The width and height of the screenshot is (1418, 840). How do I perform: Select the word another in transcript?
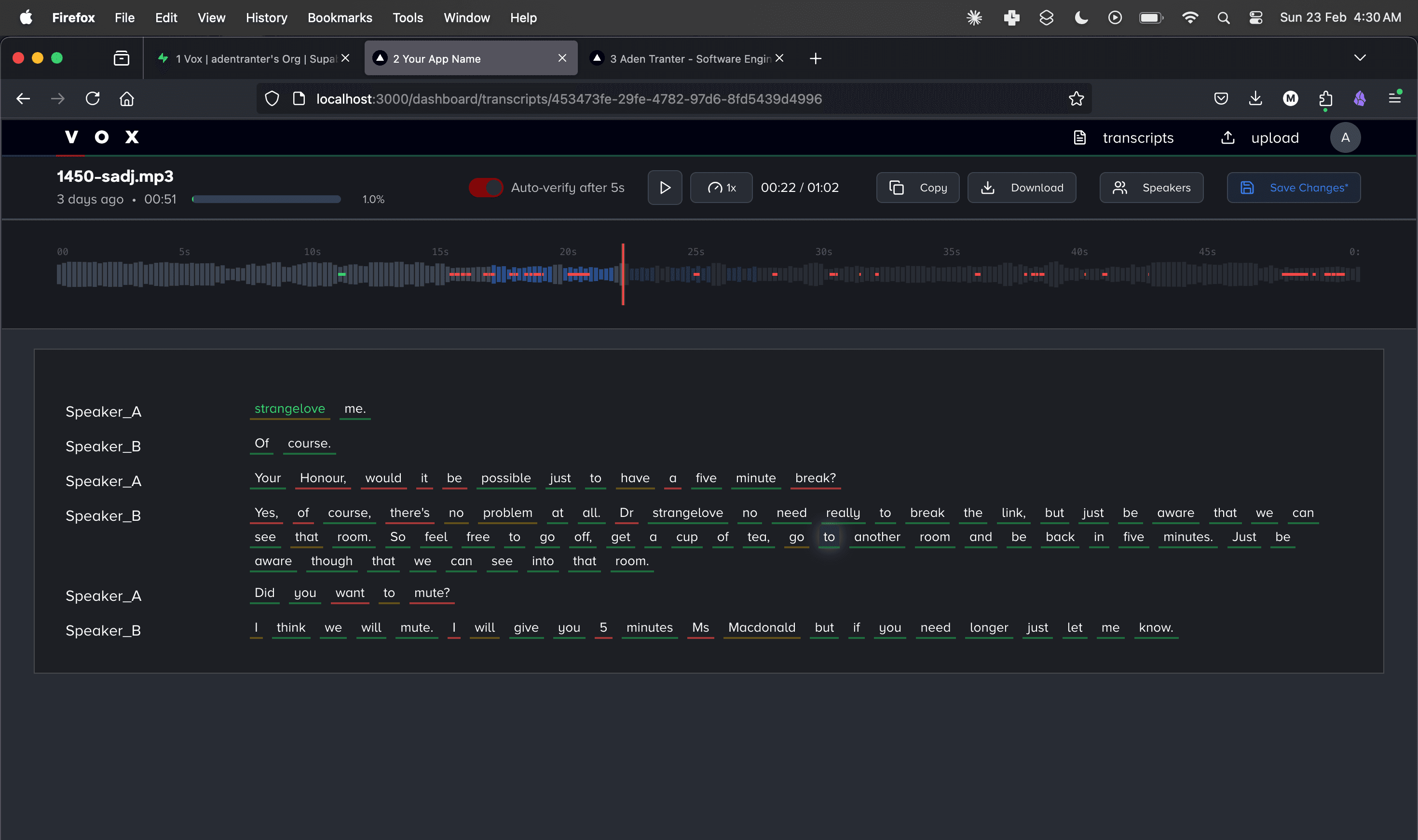coord(877,537)
